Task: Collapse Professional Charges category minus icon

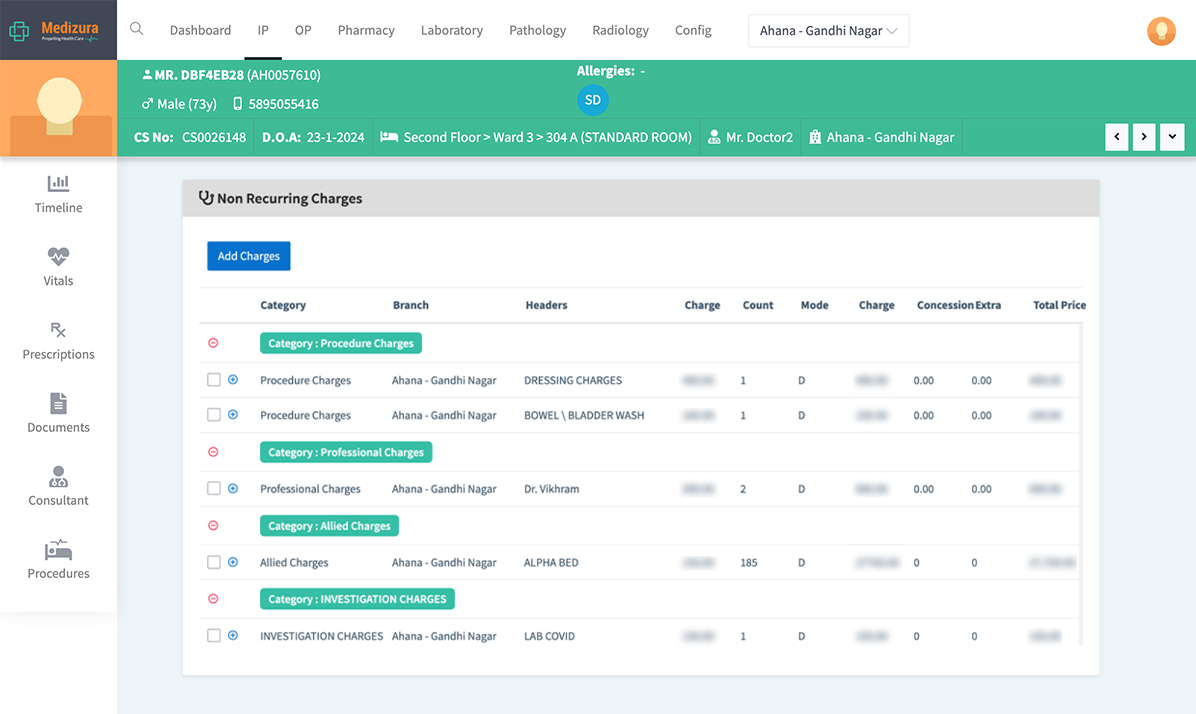Action: click(x=214, y=452)
